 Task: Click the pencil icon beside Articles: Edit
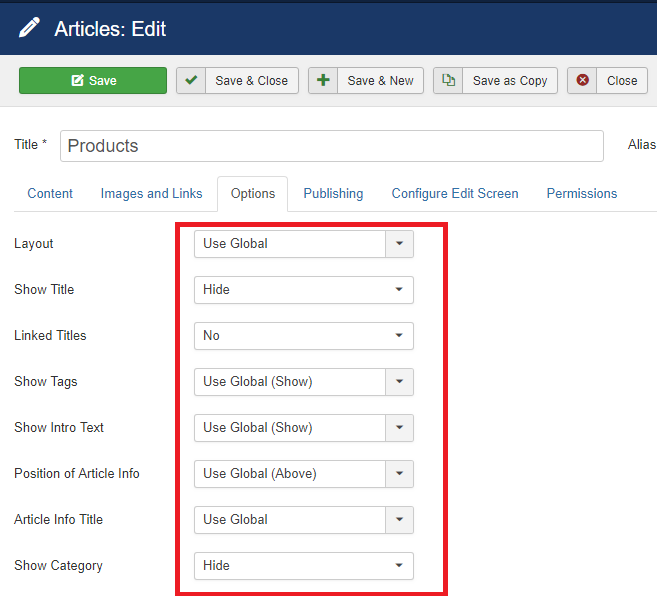[30, 28]
